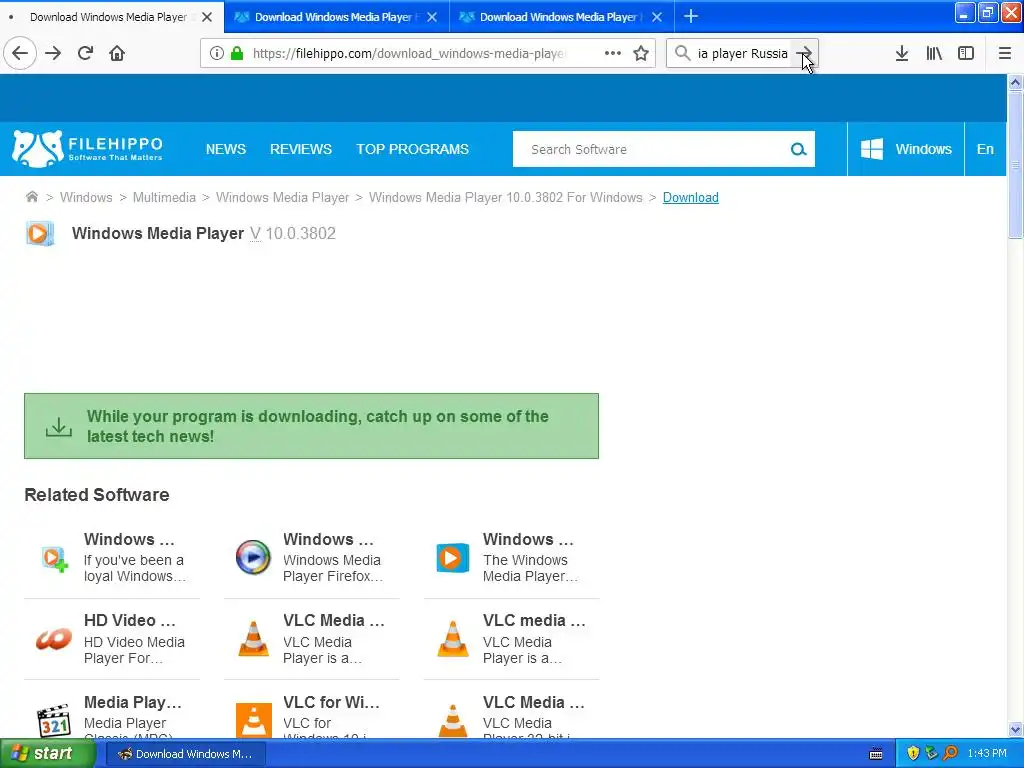This screenshot has width=1024, height=768.
Task: Switch to the second browser tab
Action: [333, 17]
